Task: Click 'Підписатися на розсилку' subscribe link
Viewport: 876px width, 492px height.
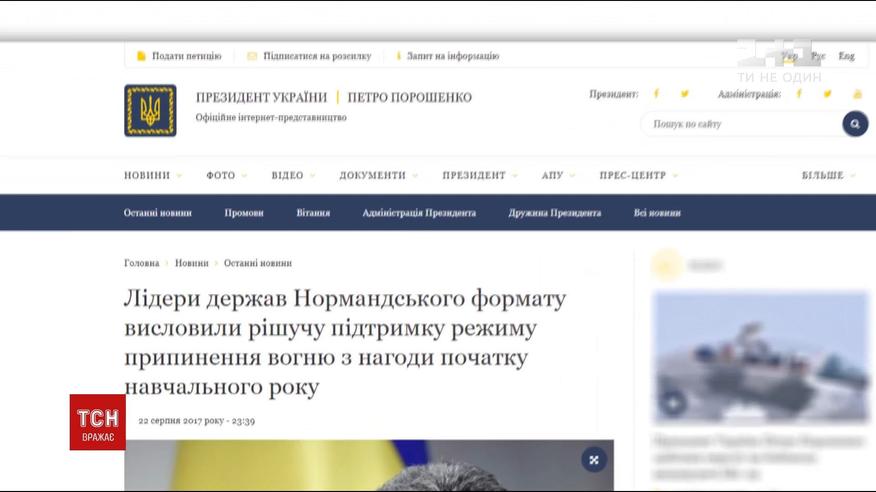Action: coord(309,56)
